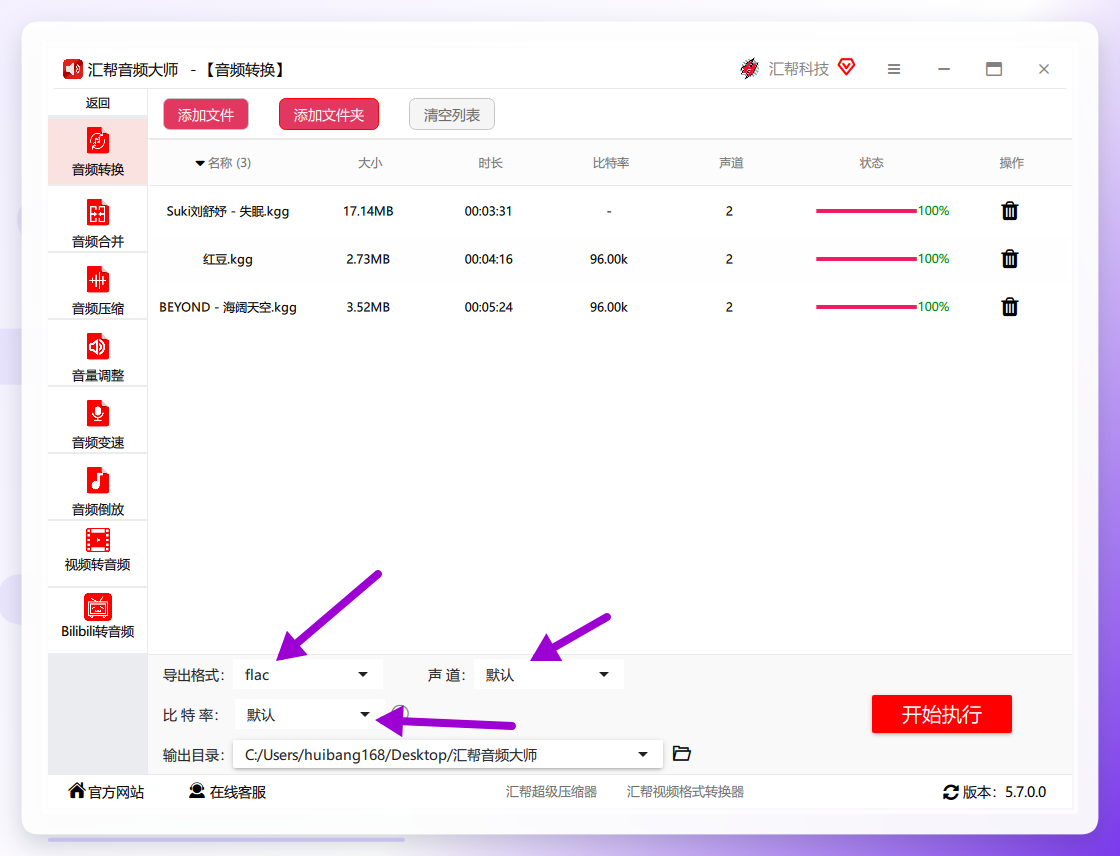Click the 操作 column header
This screenshot has height=856, width=1120.
[x=1011, y=163]
